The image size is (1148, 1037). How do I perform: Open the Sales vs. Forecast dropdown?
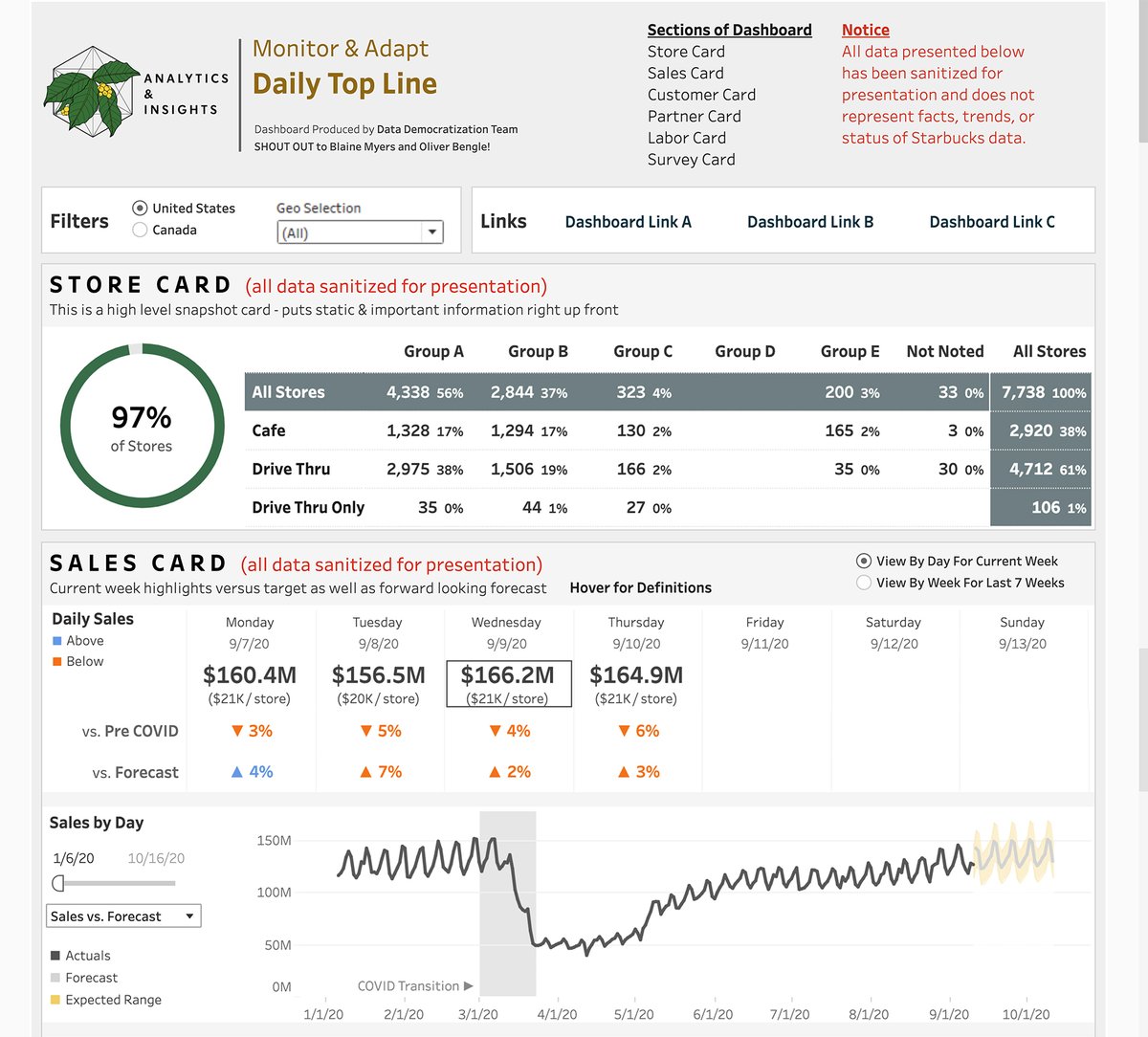(x=122, y=916)
